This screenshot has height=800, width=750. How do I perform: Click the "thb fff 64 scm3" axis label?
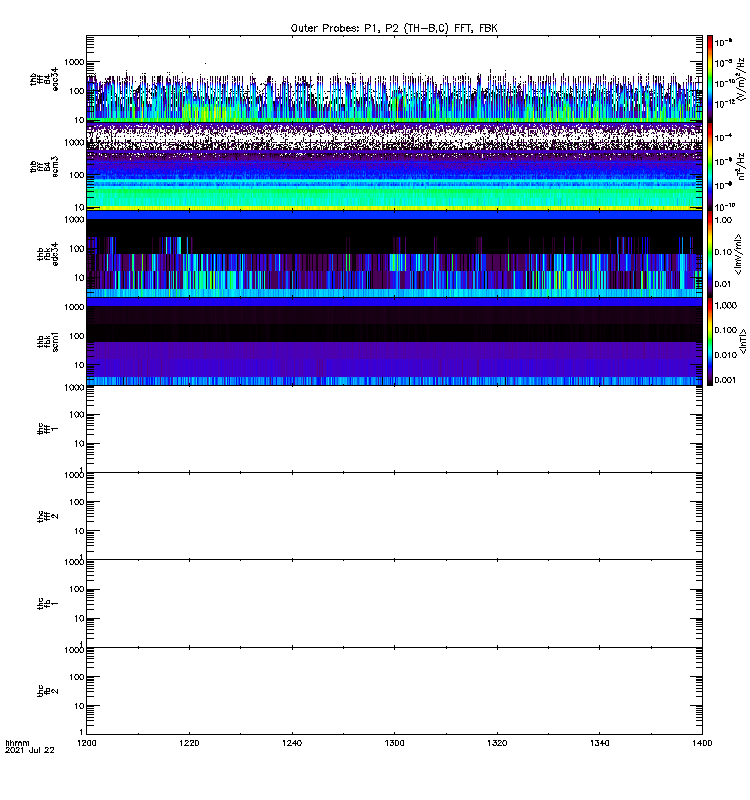coord(43,167)
